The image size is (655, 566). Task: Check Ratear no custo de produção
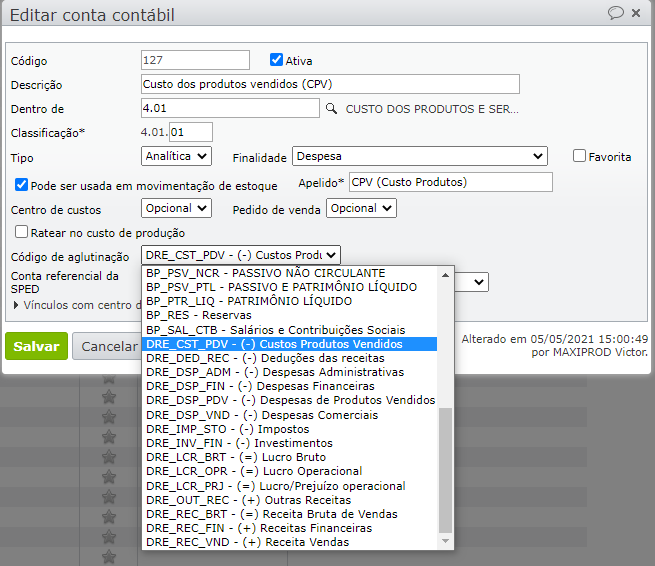pyautogui.click(x=21, y=232)
